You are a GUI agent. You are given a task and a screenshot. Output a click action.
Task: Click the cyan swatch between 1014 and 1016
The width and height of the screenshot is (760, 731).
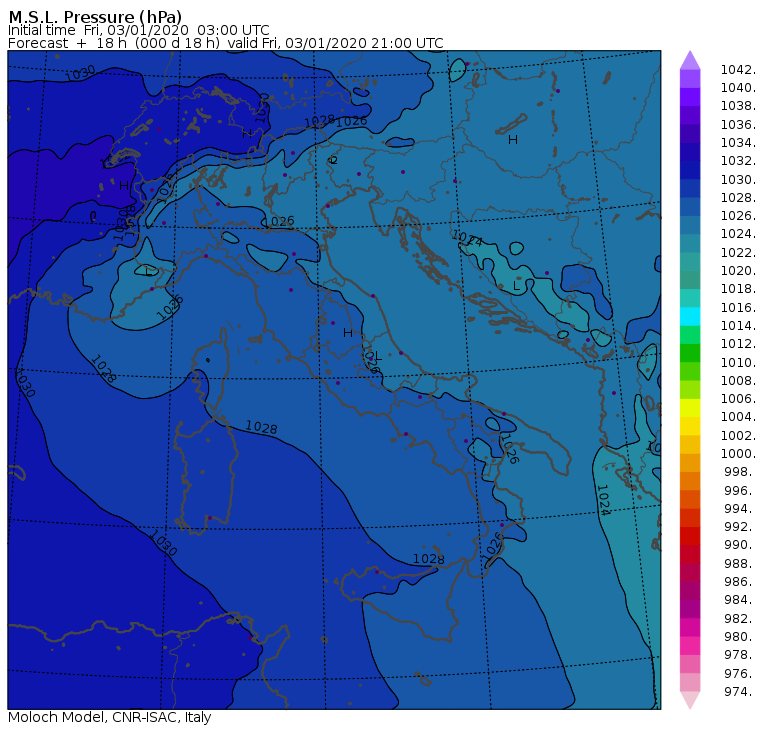click(x=690, y=316)
